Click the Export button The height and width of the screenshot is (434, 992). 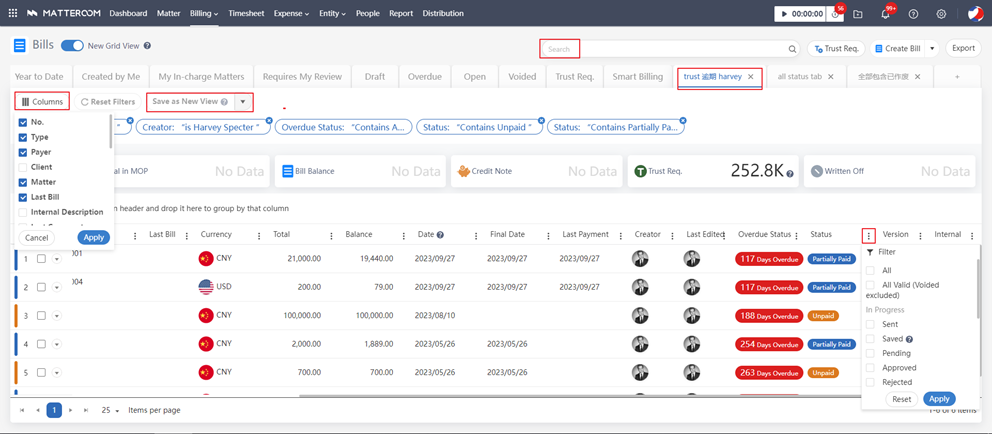pos(963,48)
